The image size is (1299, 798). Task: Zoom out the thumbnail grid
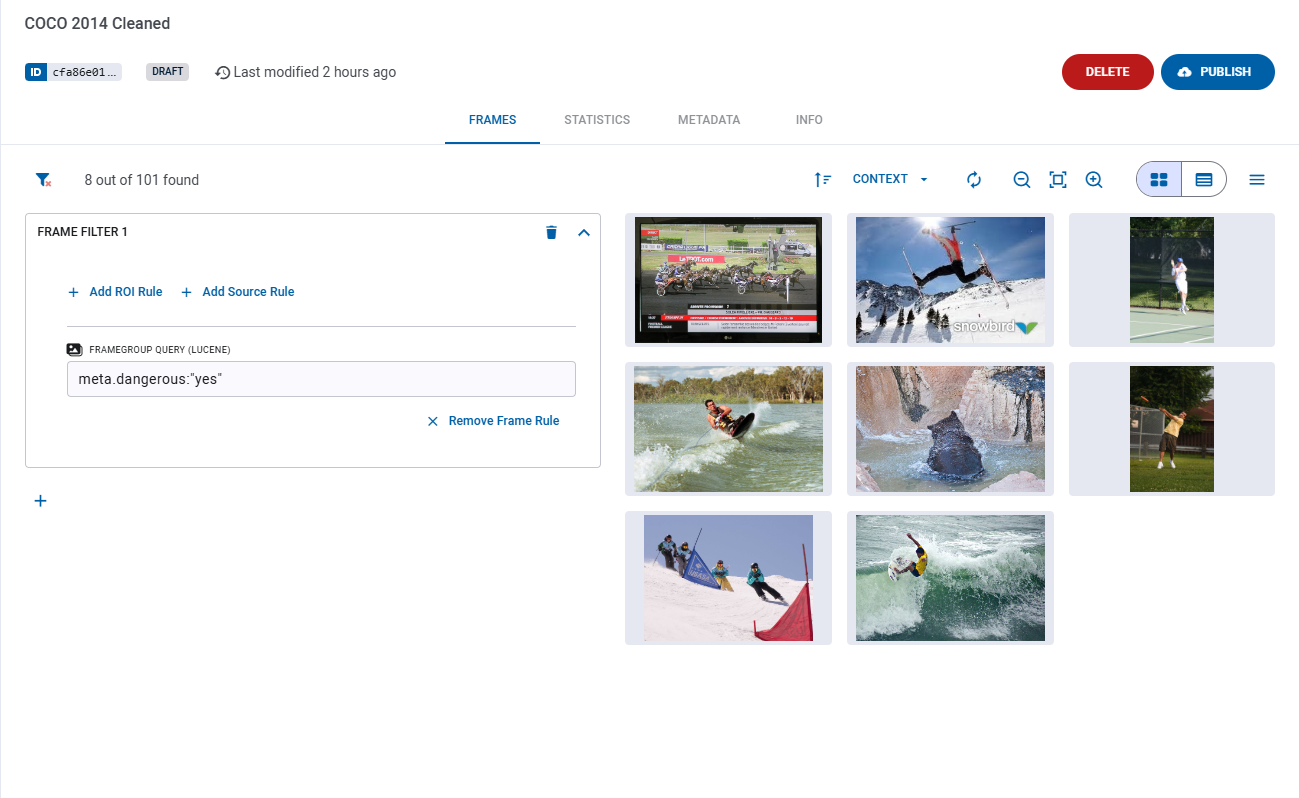pyautogui.click(x=1021, y=179)
